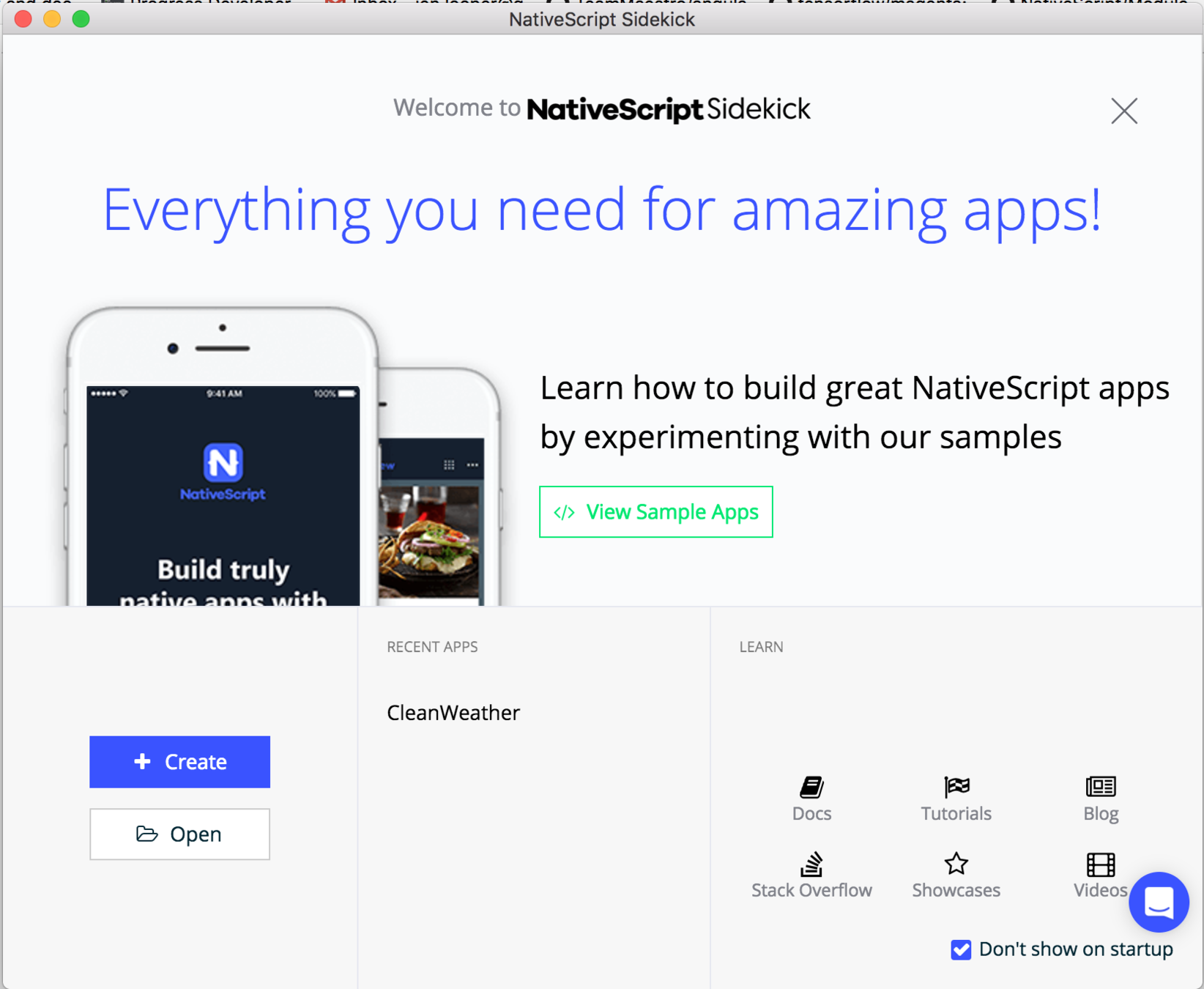Click the NativeScript phone mockup image

[x=223, y=457]
